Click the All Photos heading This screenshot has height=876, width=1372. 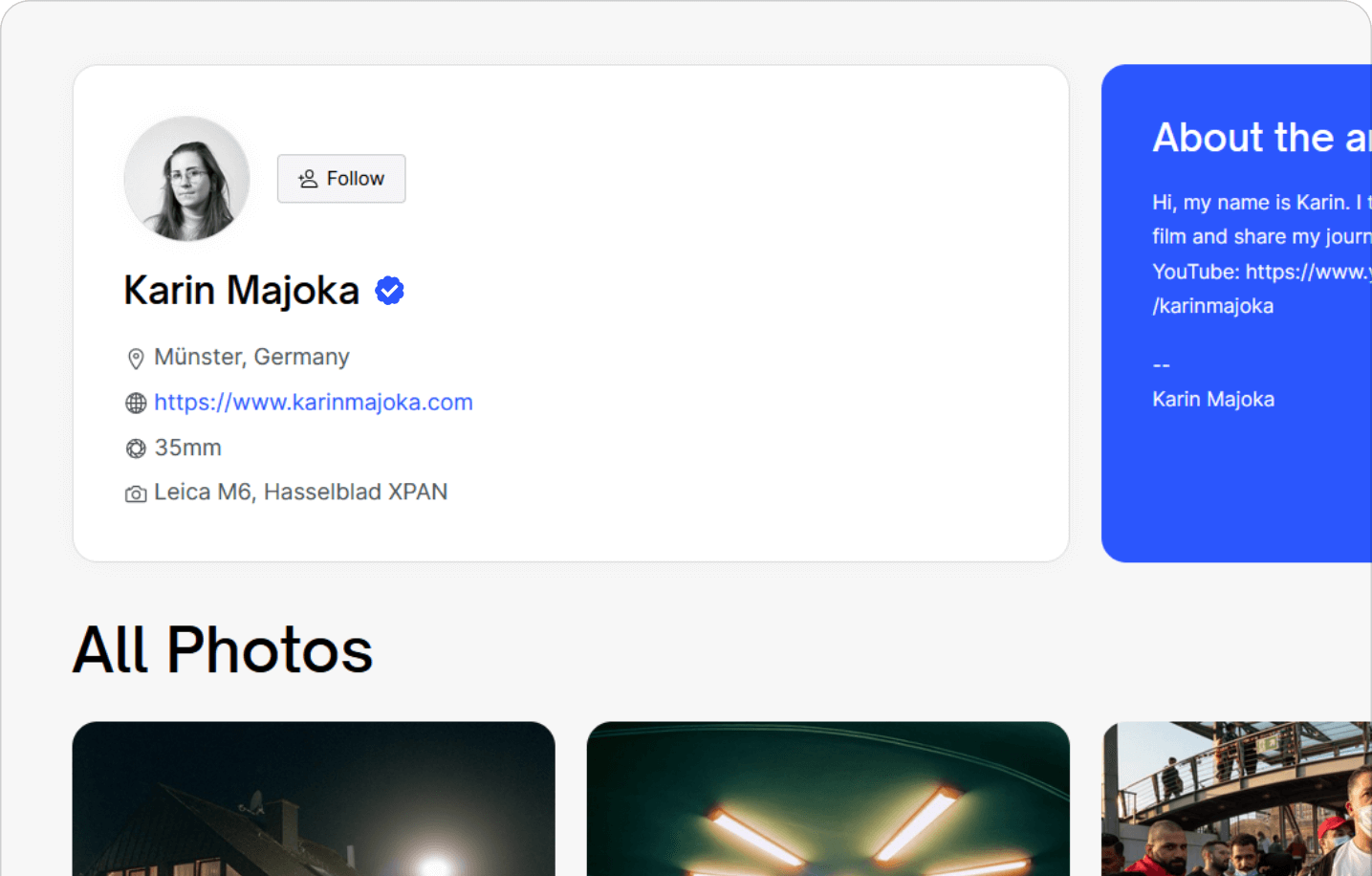click(x=223, y=650)
